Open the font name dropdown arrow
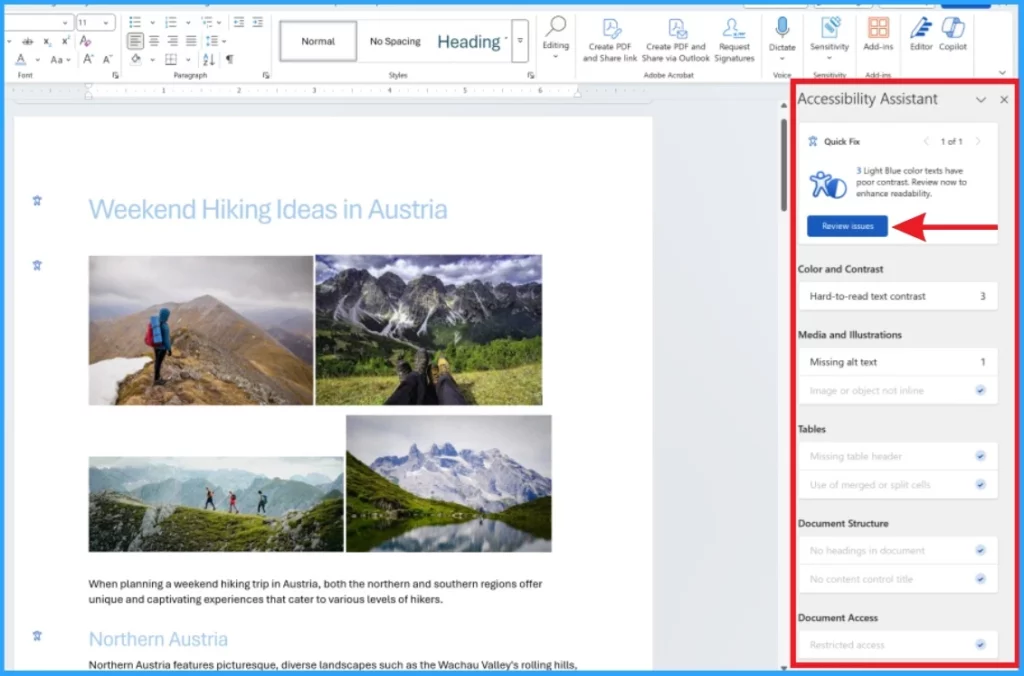This screenshot has height=676, width=1024. (x=65, y=23)
